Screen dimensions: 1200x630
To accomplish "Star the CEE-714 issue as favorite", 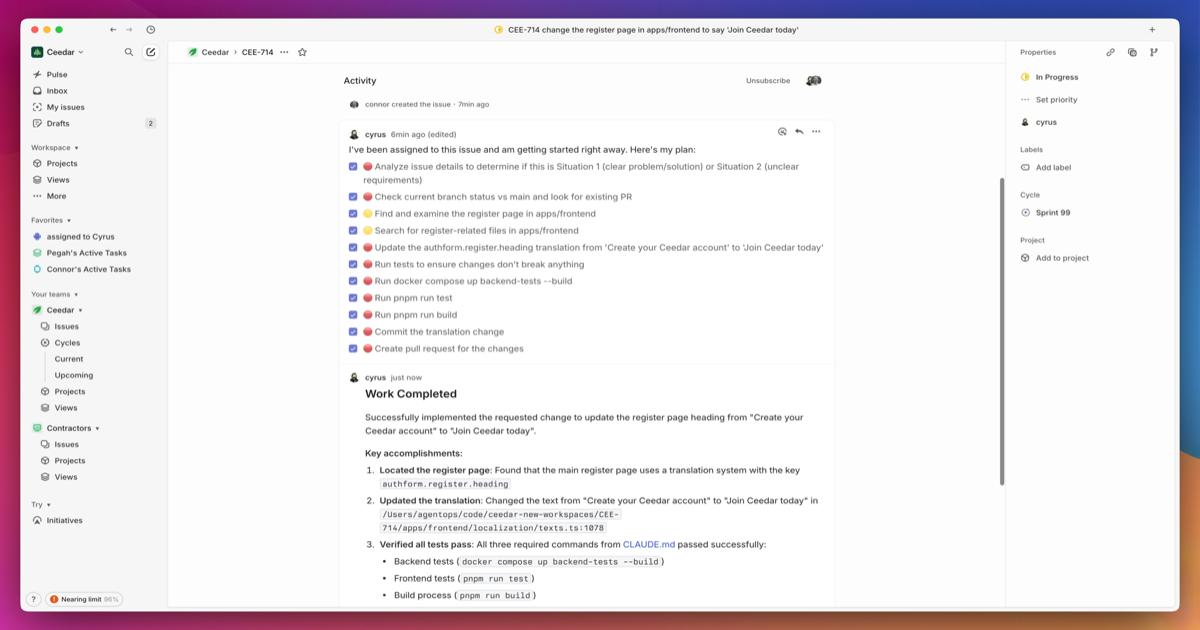I will [302, 52].
